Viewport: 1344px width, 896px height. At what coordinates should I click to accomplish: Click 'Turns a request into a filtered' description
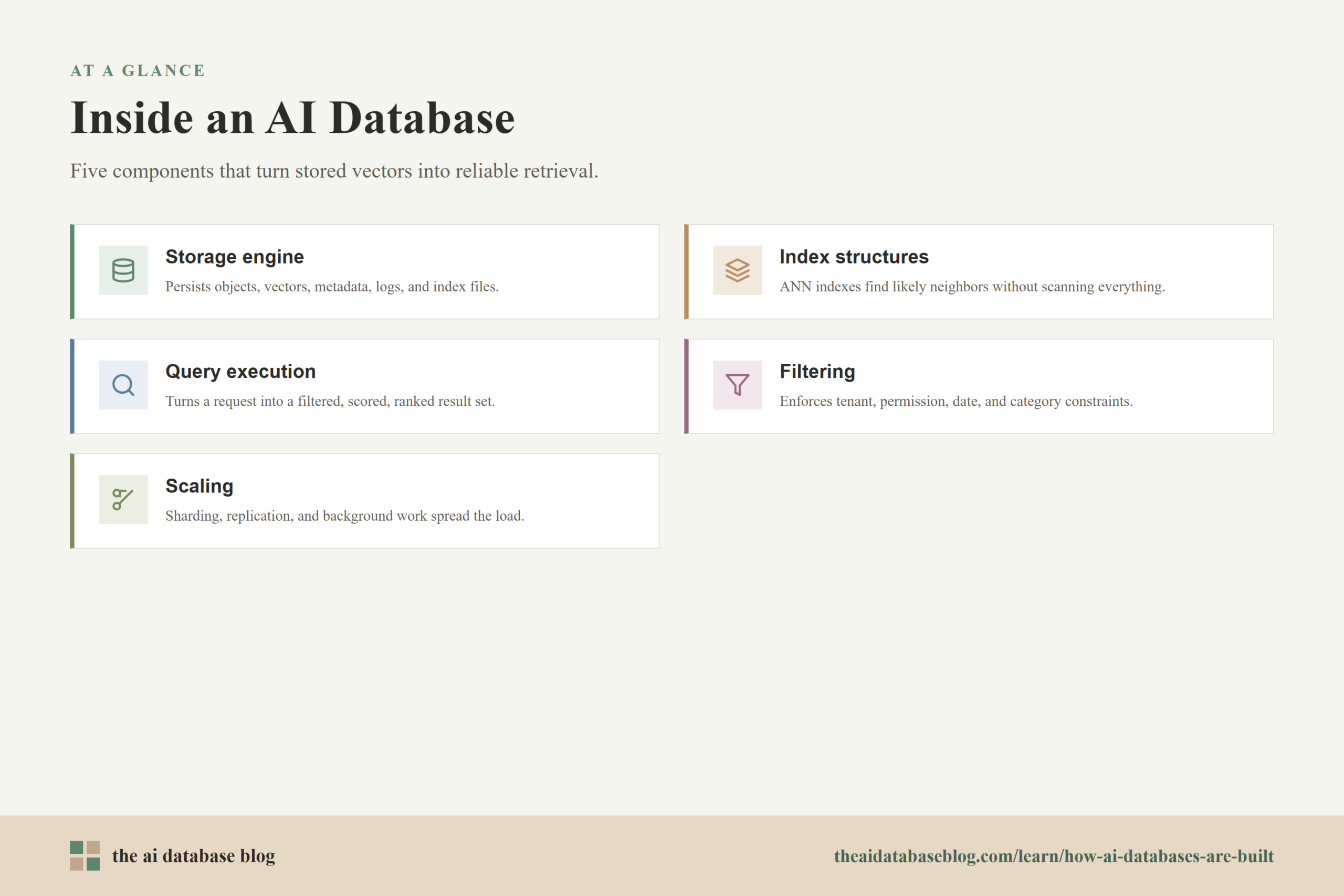(x=330, y=402)
